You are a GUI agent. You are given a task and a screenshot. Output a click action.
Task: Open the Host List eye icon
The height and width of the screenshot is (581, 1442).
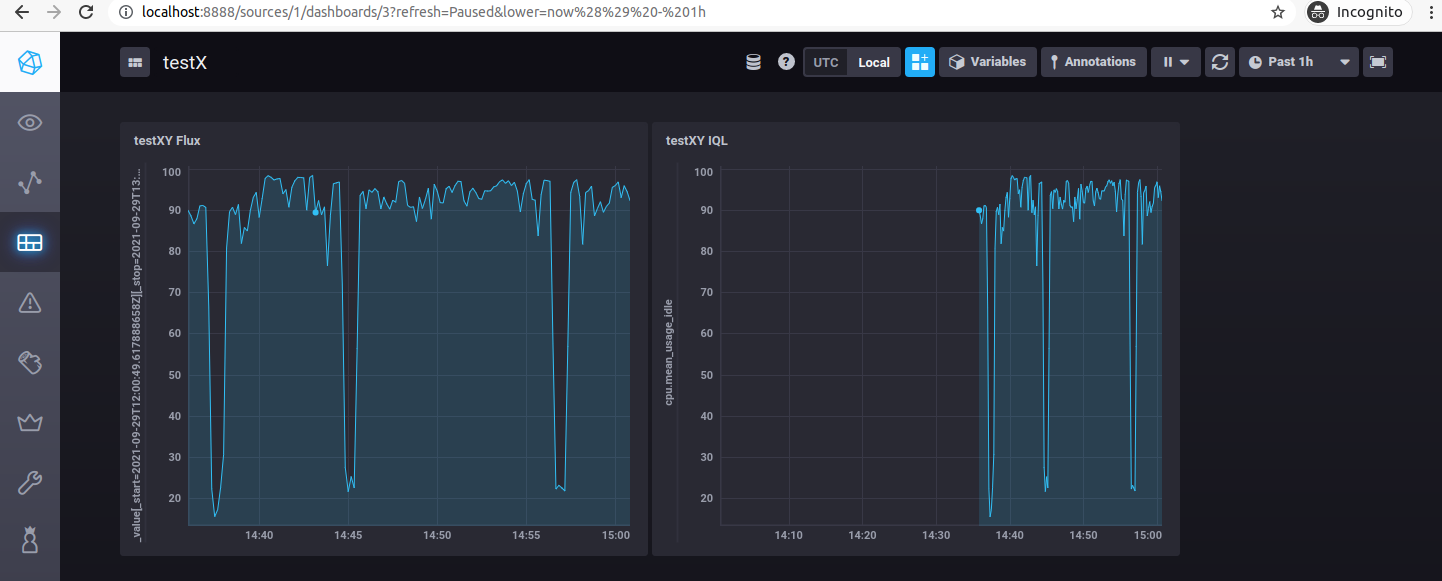[29, 122]
